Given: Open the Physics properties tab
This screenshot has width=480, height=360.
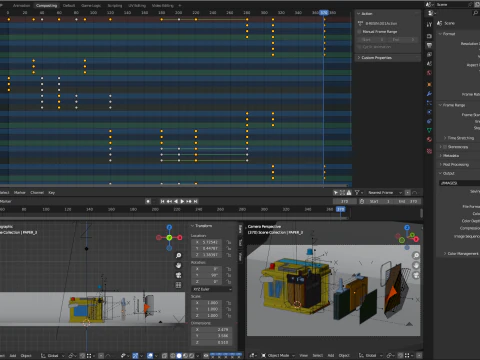Looking at the screenshot, I should pyautogui.click(x=429, y=112).
